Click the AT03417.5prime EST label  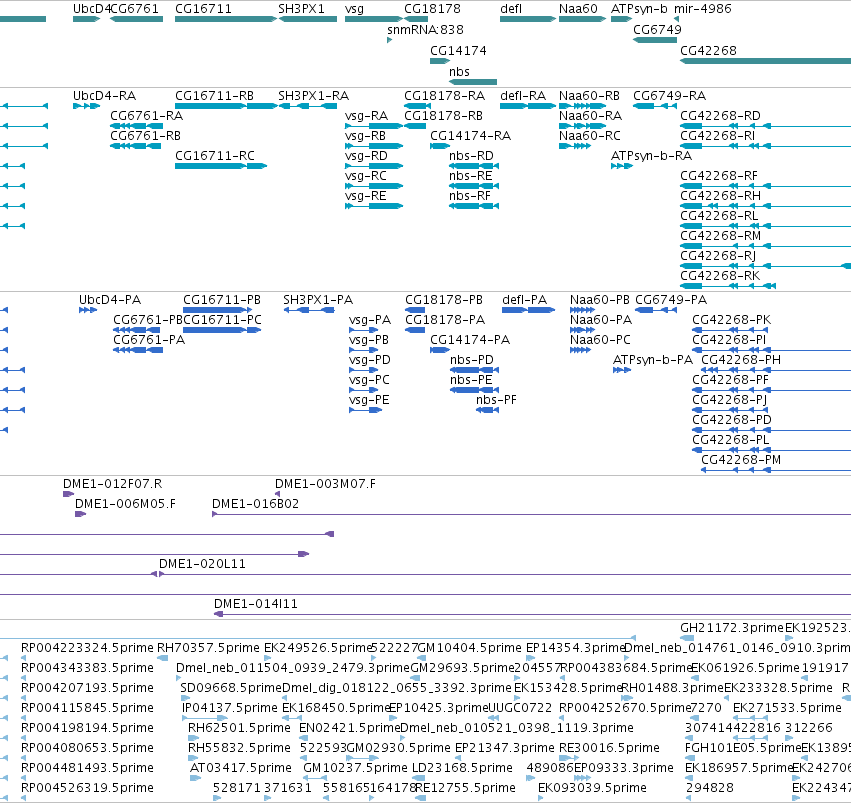(240, 768)
